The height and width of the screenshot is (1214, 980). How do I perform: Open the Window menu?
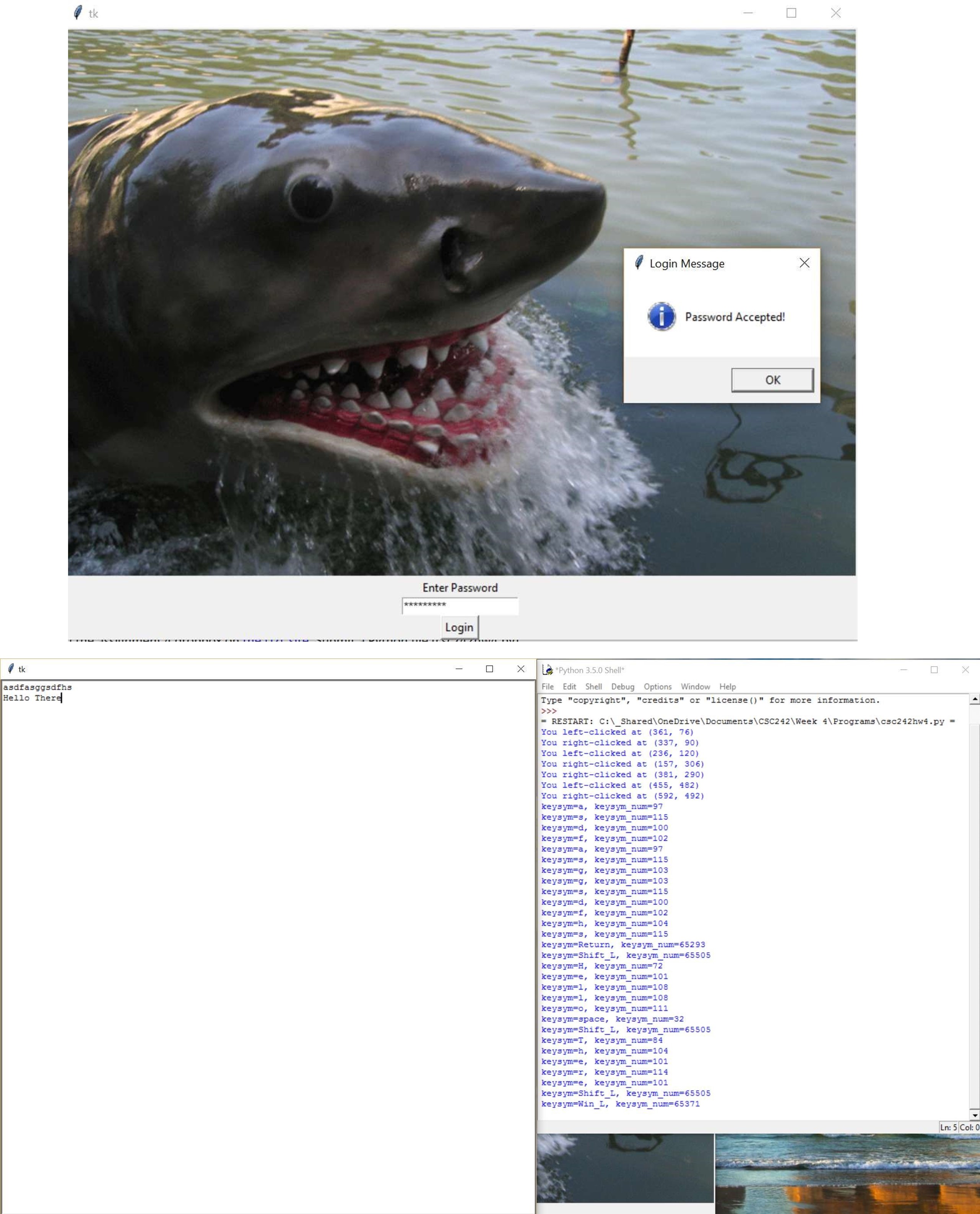click(x=695, y=686)
